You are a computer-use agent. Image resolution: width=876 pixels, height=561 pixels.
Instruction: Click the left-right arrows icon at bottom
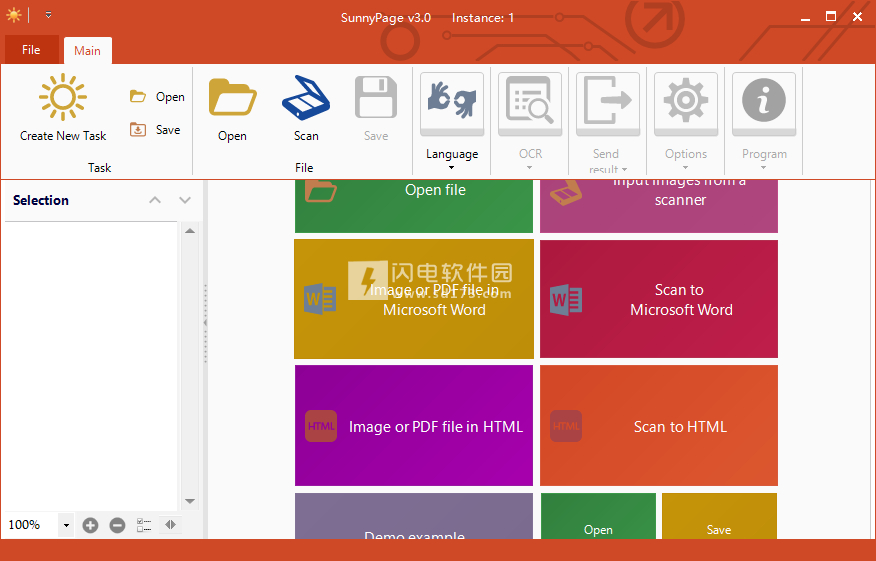pos(170,525)
